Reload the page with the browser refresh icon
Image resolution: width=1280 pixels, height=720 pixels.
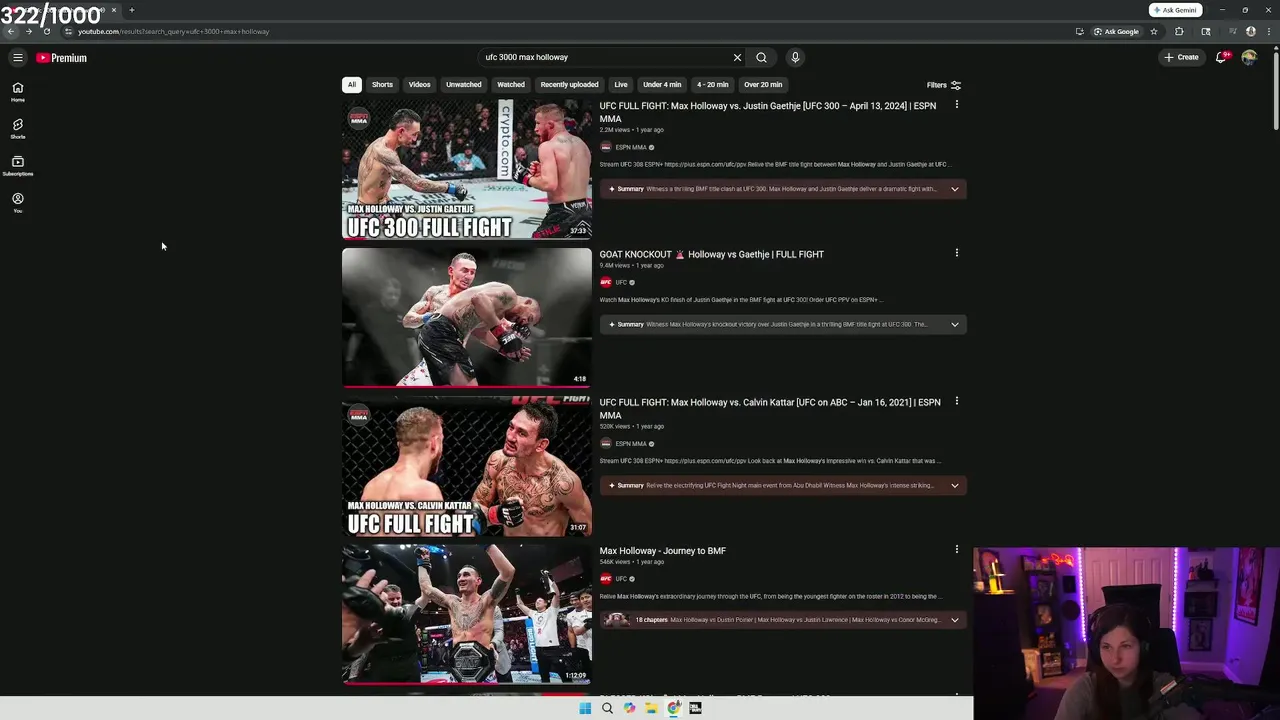click(46, 31)
